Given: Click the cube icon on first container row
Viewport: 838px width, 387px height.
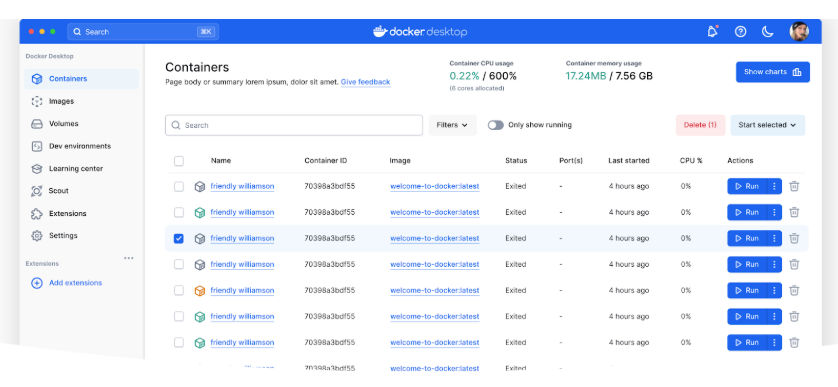Looking at the screenshot, I should coord(200,187).
